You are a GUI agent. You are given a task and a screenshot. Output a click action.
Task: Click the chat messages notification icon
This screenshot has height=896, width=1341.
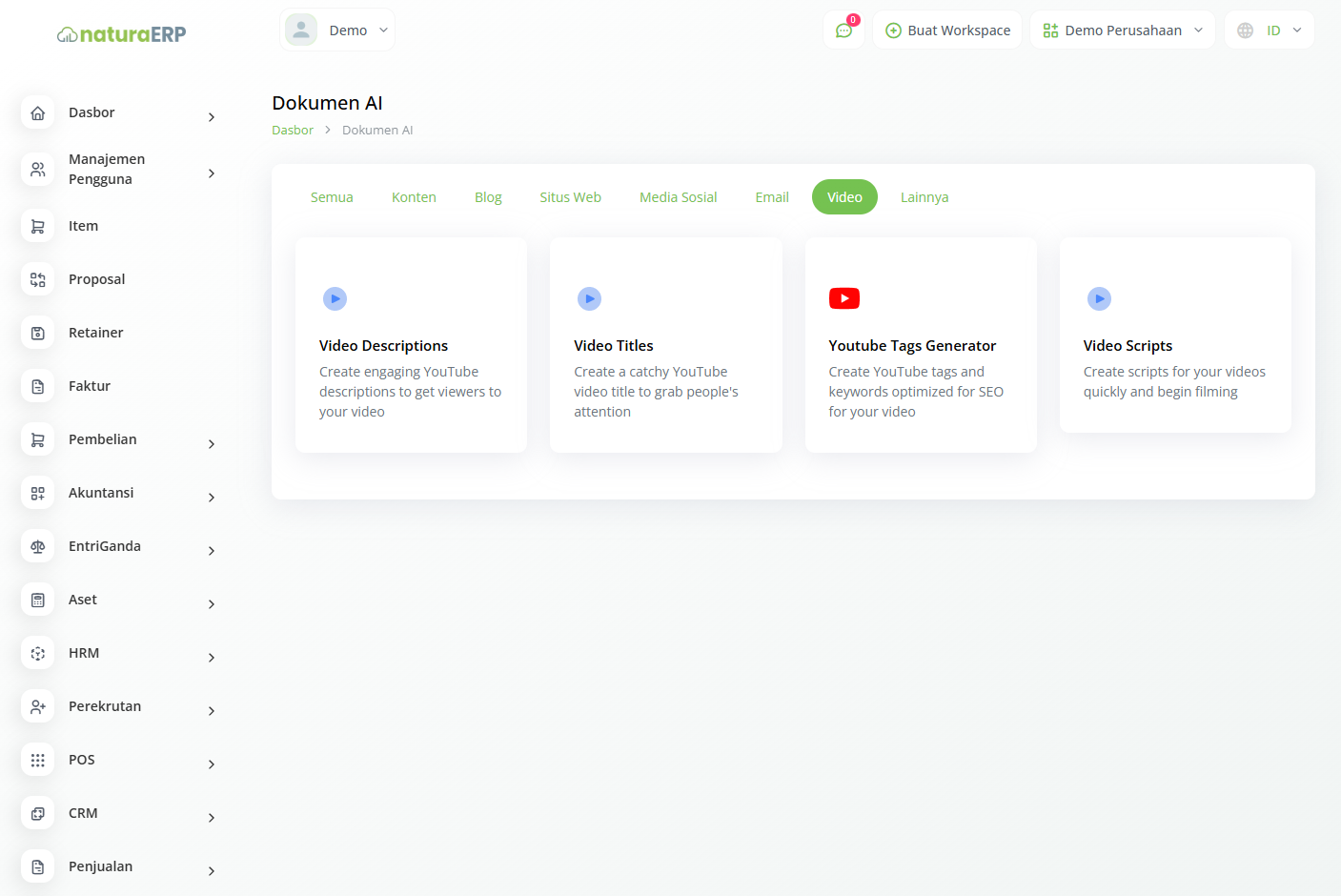pyautogui.click(x=843, y=31)
